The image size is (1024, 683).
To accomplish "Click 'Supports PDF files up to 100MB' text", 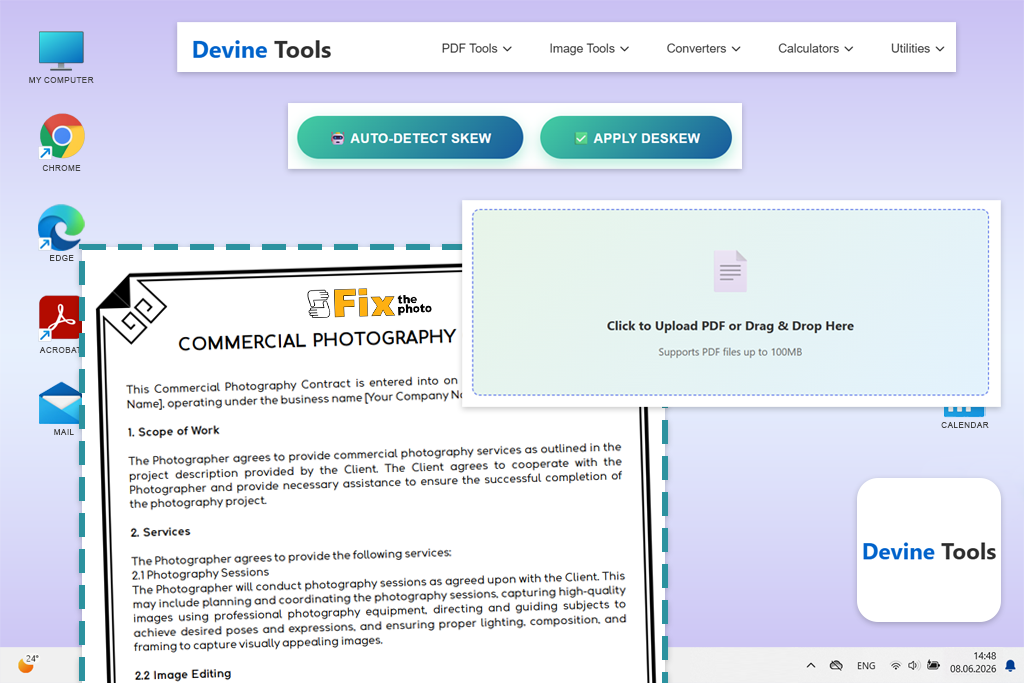I will [729, 352].
